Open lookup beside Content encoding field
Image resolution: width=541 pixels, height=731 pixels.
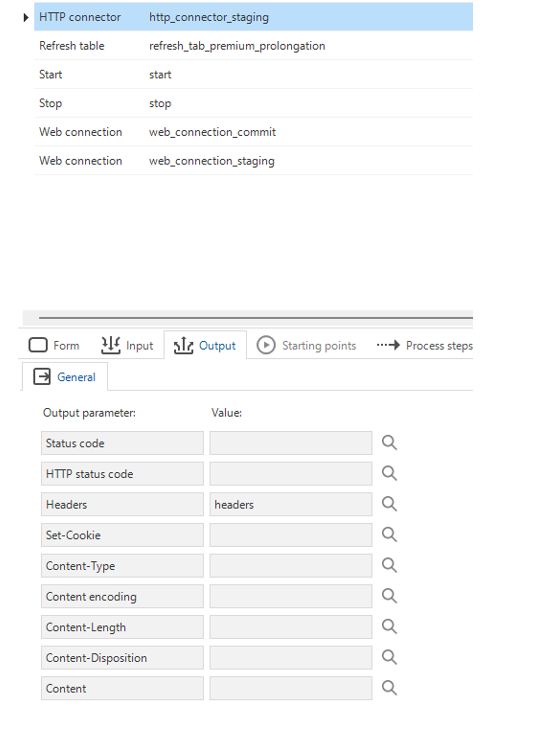(x=389, y=596)
